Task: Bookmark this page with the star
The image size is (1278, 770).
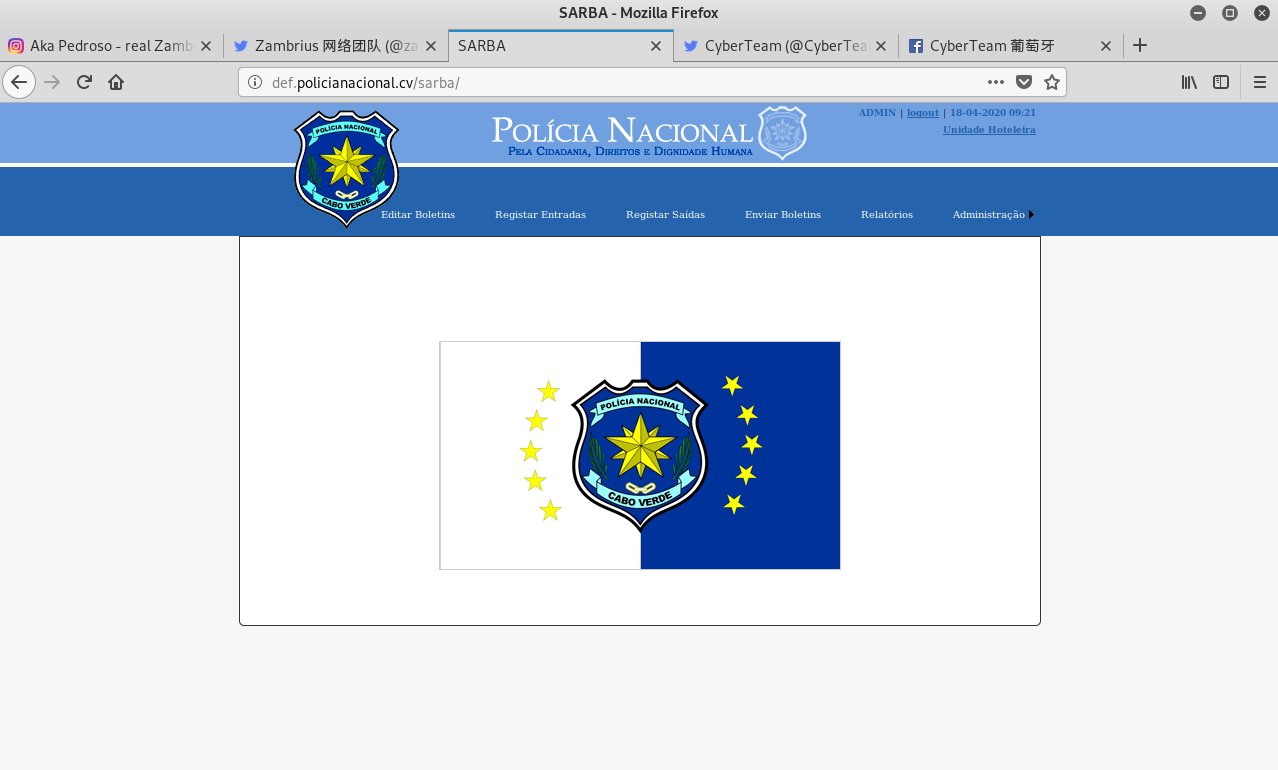Action: point(1052,82)
